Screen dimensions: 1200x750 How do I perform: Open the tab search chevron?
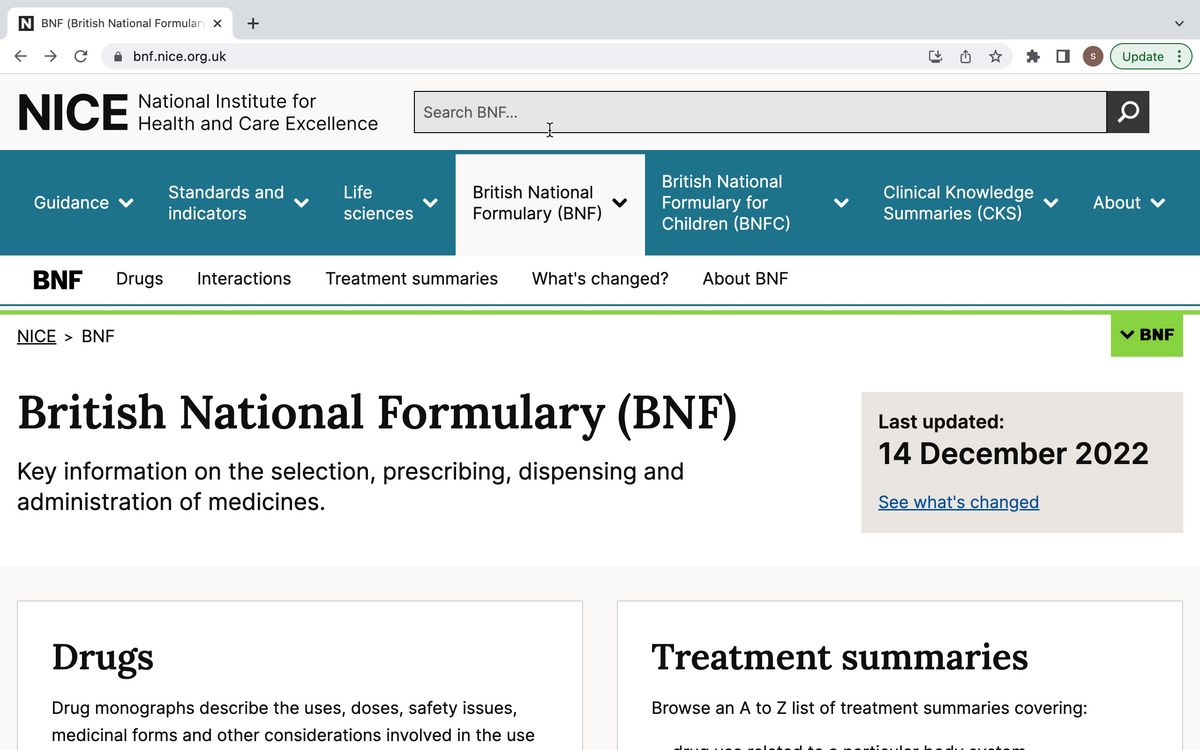(x=1179, y=23)
